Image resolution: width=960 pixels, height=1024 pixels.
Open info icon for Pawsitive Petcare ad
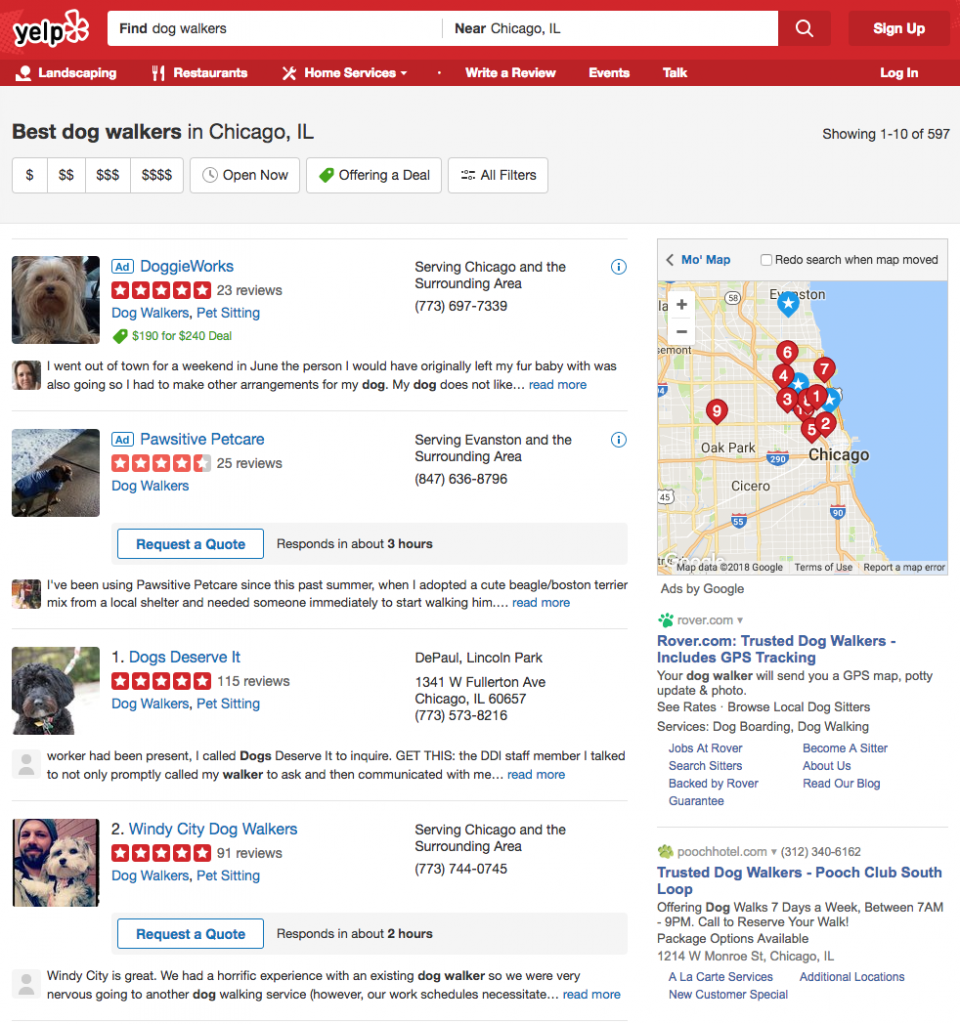pos(618,440)
